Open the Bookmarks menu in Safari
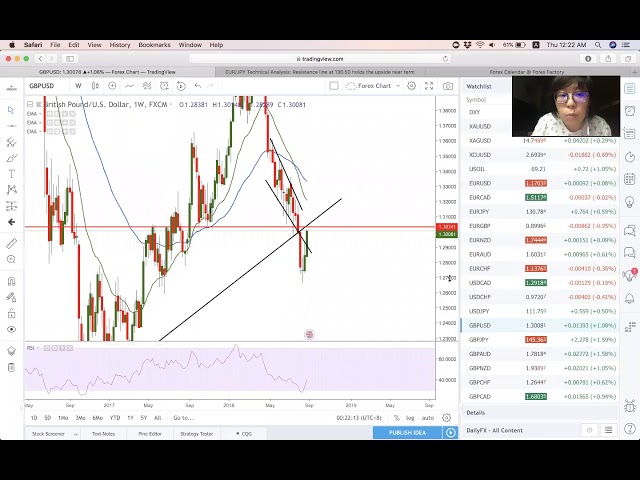The image size is (640, 480). click(x=154, y=45)
